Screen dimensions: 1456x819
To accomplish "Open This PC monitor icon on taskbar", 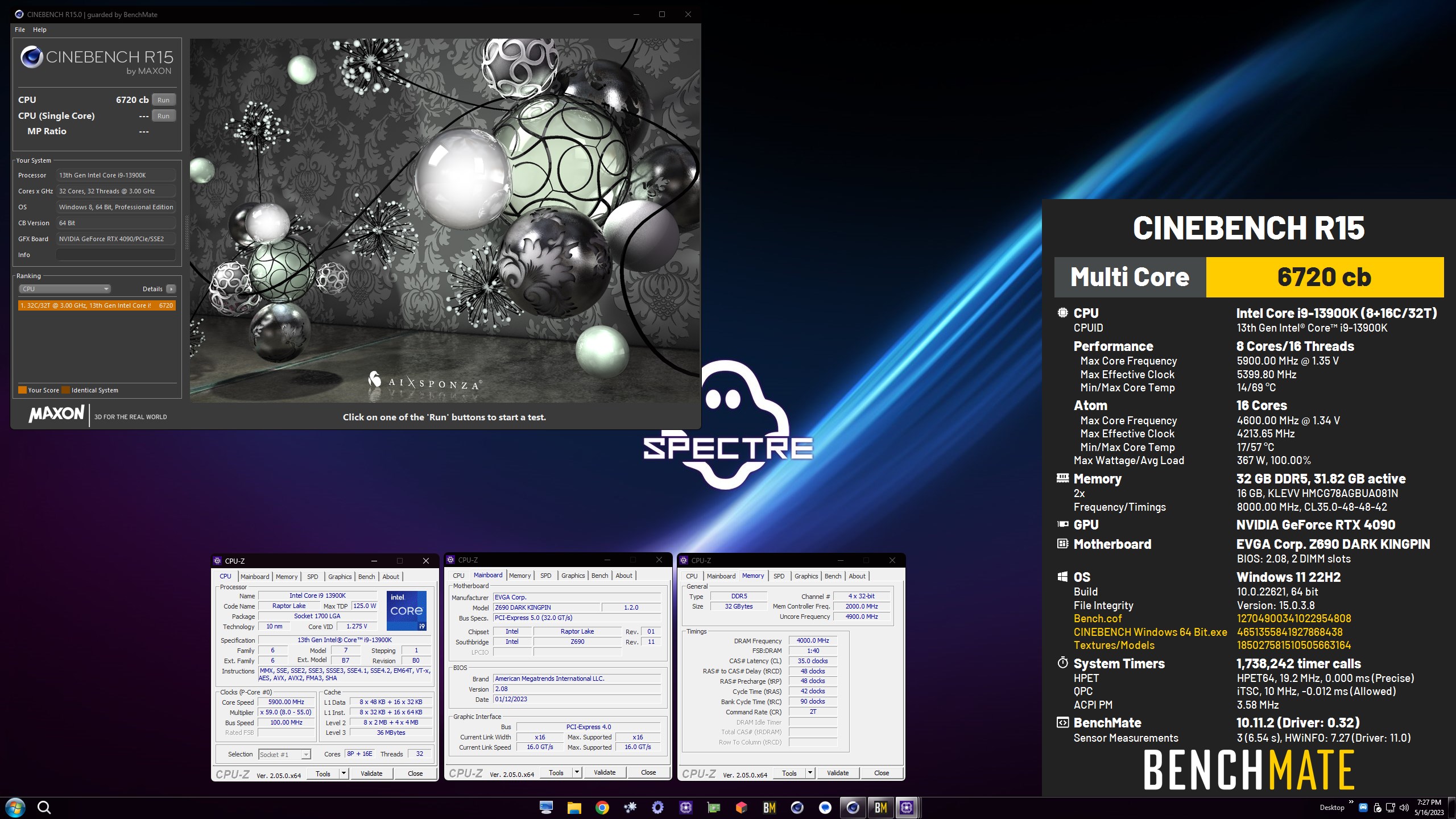I will (x=546, y=808).
